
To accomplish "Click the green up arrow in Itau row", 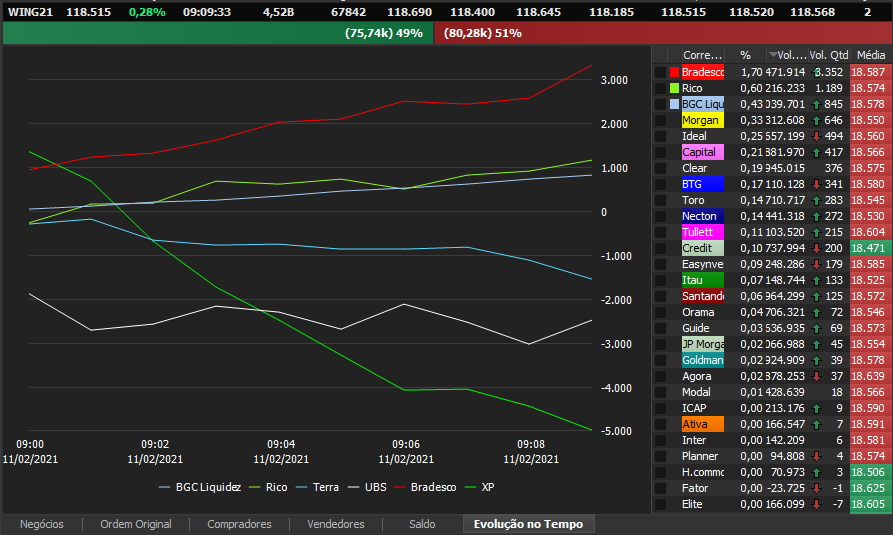I will 816,280.
